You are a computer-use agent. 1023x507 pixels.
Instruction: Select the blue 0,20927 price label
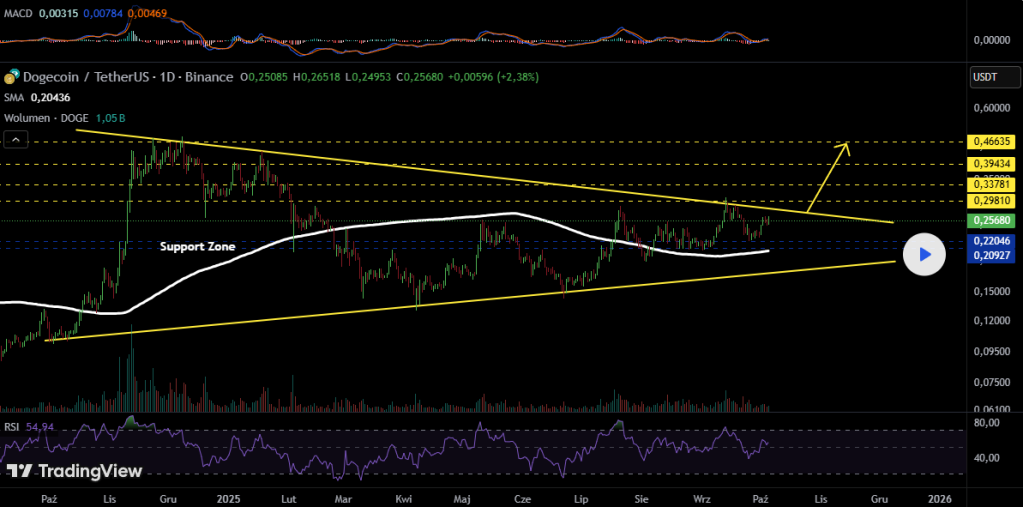click(988, 256)
